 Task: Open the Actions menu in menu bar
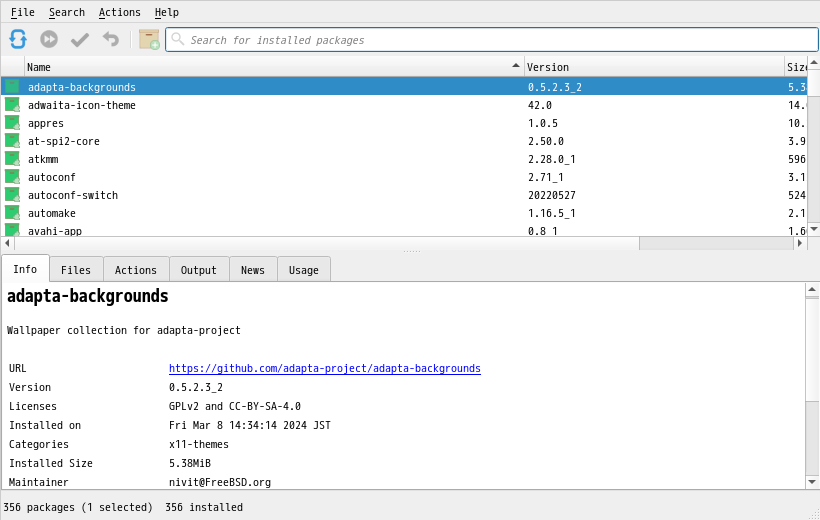[x=120, y=12]
